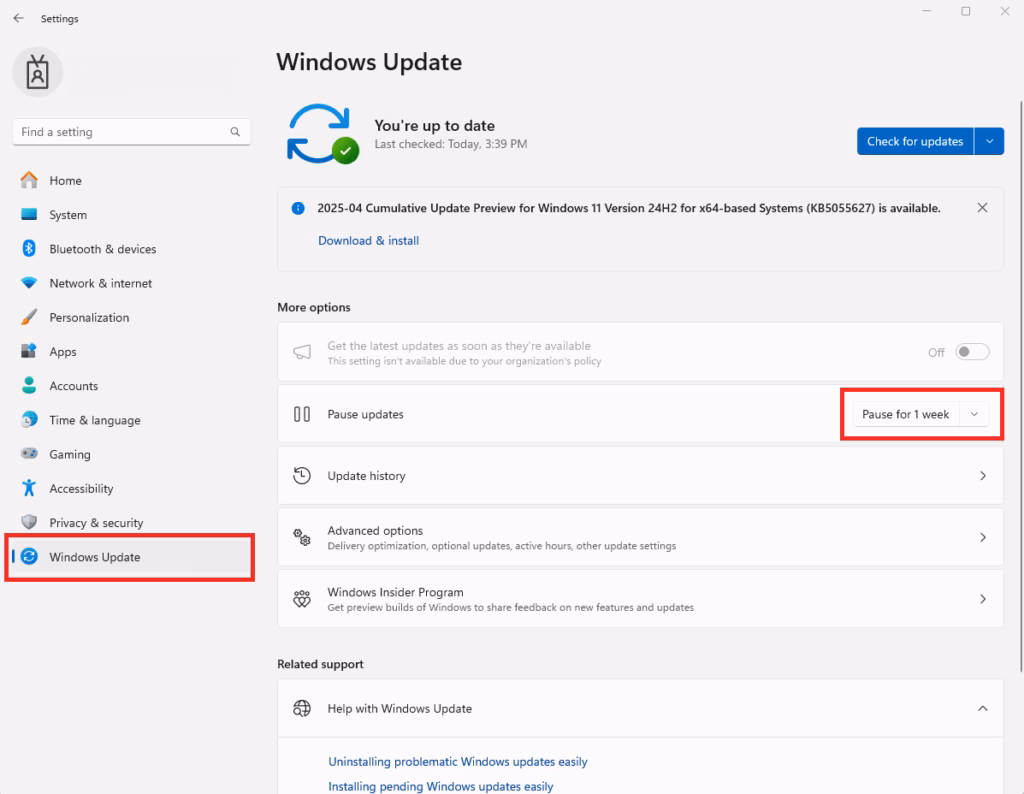Click the megaphone icon for latest updates
The image size is (1024, 794).
302,352
